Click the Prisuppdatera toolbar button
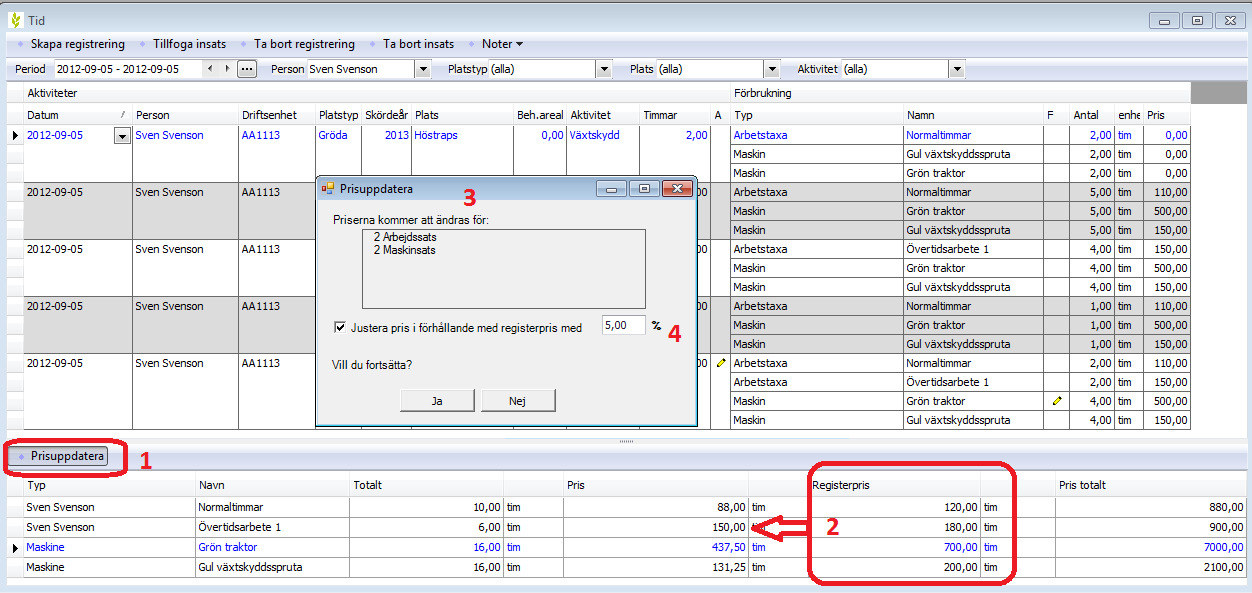Screen dimensions: 1252x593 [x=67, y=456]
